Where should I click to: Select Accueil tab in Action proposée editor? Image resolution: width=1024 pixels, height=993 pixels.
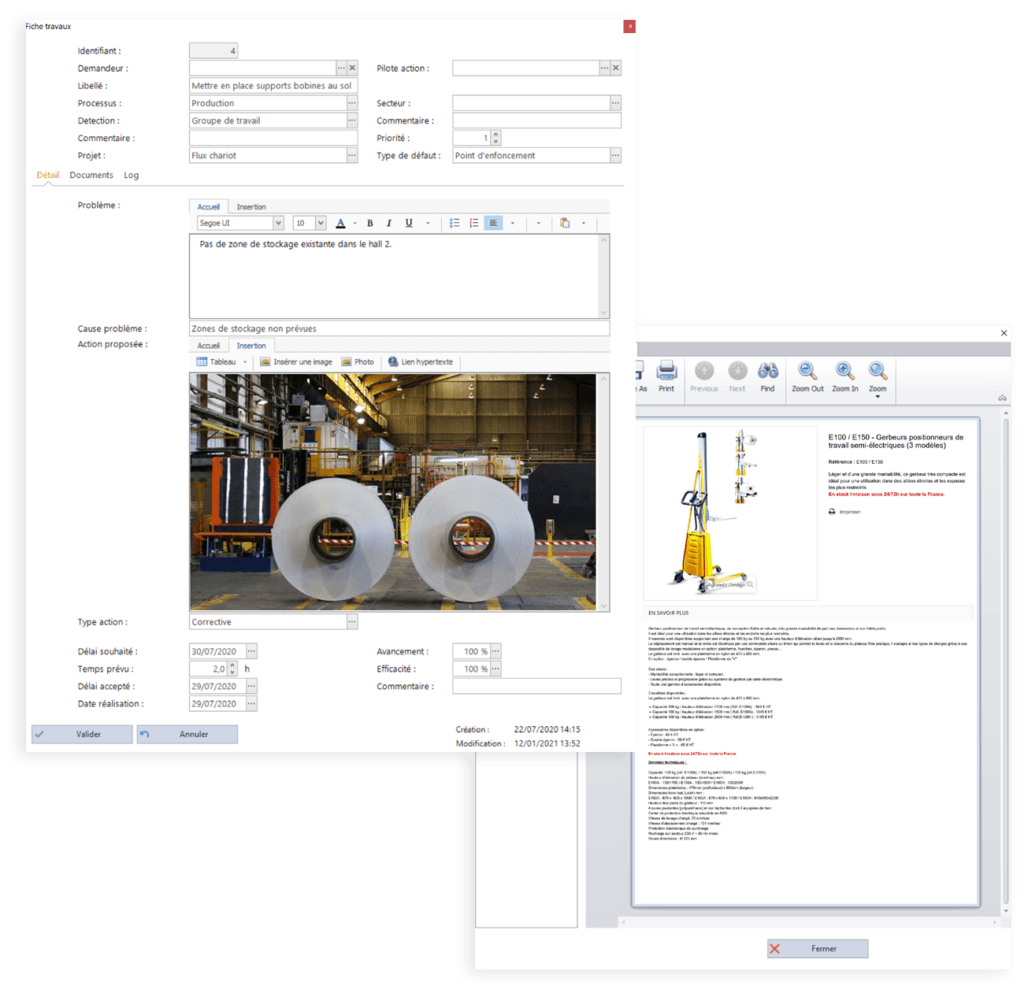point(209,346)
